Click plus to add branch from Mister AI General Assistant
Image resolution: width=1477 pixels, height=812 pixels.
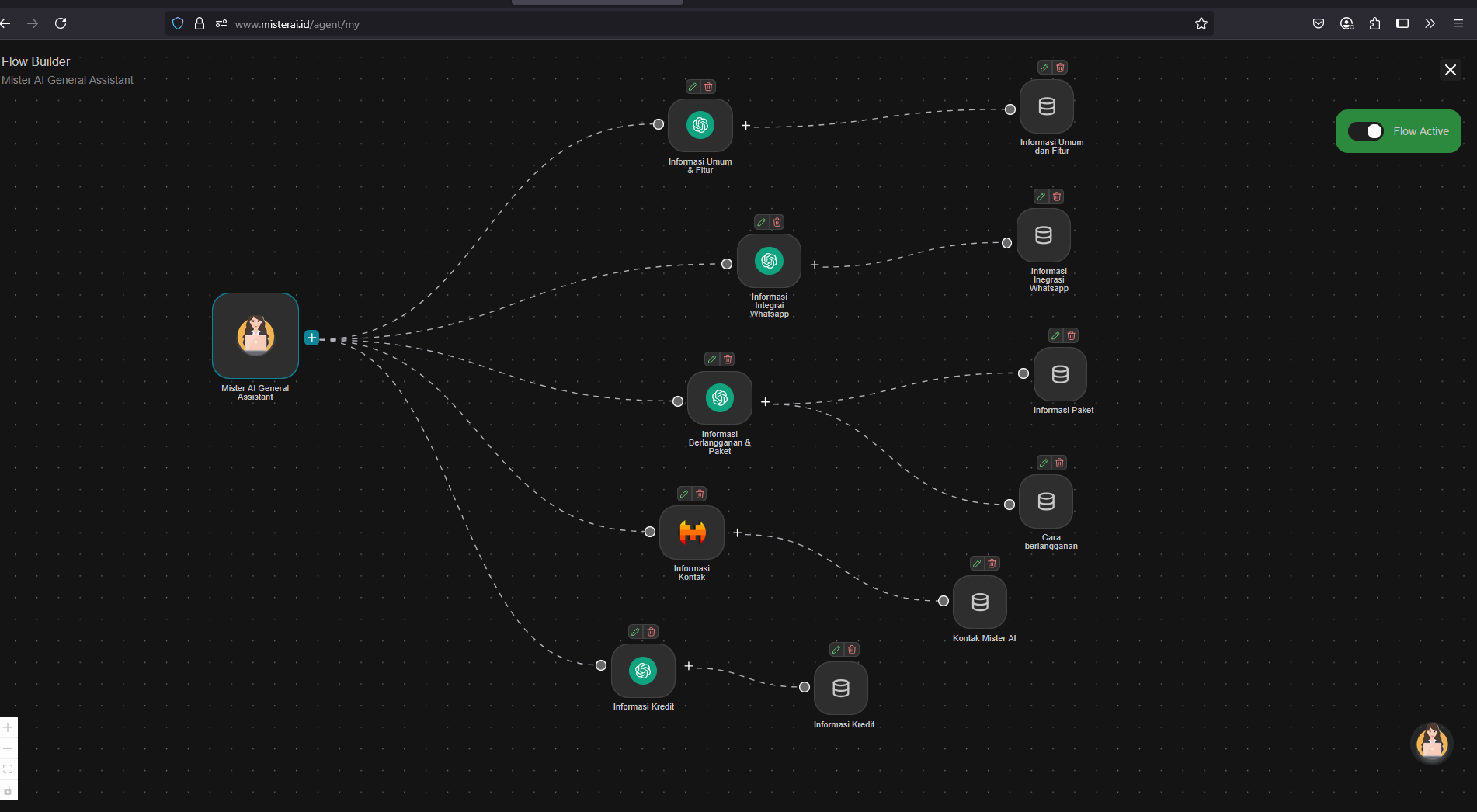[311, 337]
